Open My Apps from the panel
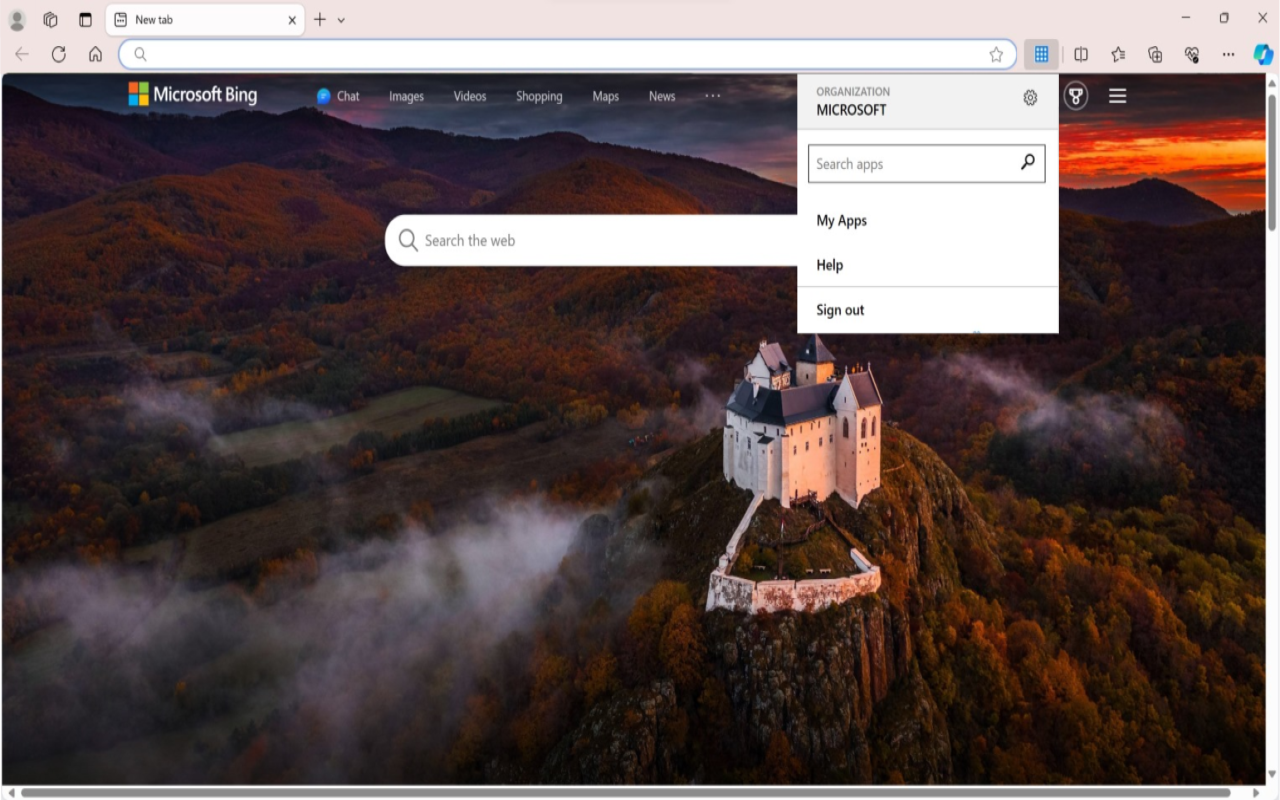The width and height of the screenshot is (1280, 800). click(841, 220)
